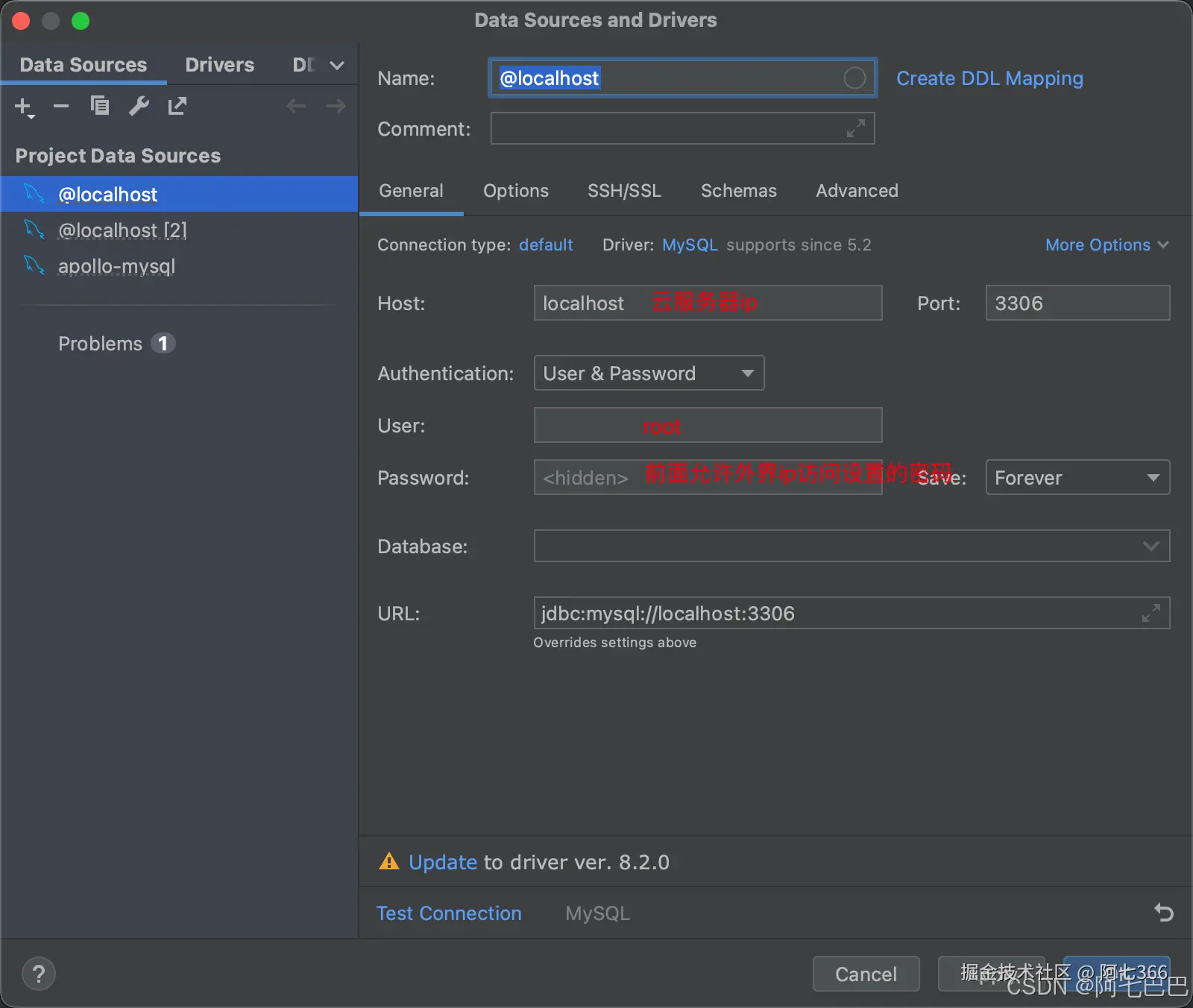This screenshot has width=1193, height=1008.
Task: Click the Create DDL Mapping link
Action: [x=989, y=78]
